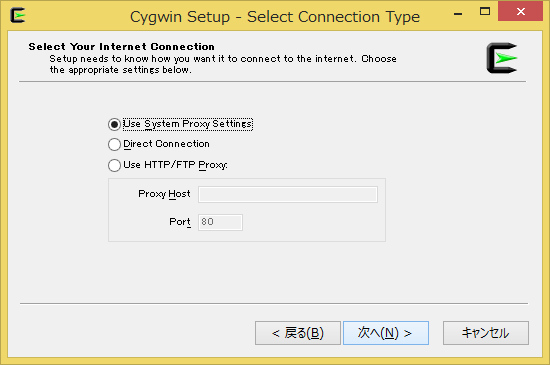Click the Port number field
This screenshot has width=550, height=365.
tap(220, 222)
